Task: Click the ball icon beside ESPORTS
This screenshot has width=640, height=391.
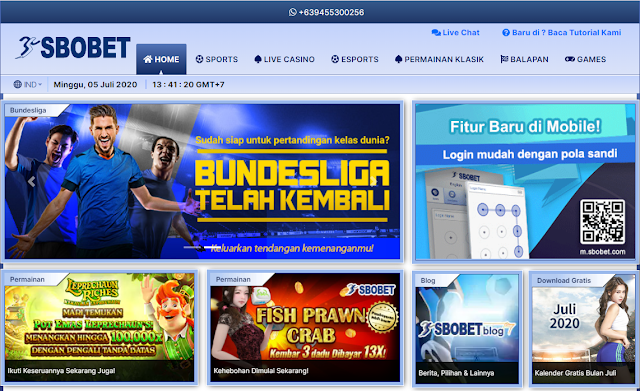Action: pyautogui.click(x=335, y=59)
